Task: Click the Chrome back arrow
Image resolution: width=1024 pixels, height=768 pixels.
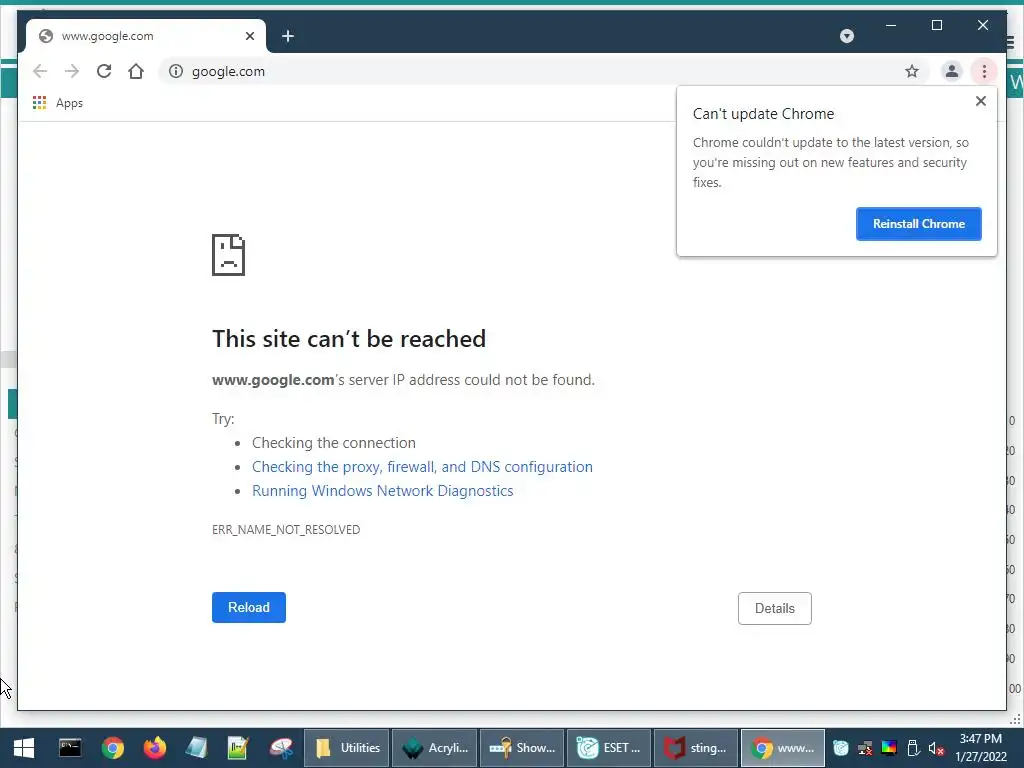Action: pos(40,71)
